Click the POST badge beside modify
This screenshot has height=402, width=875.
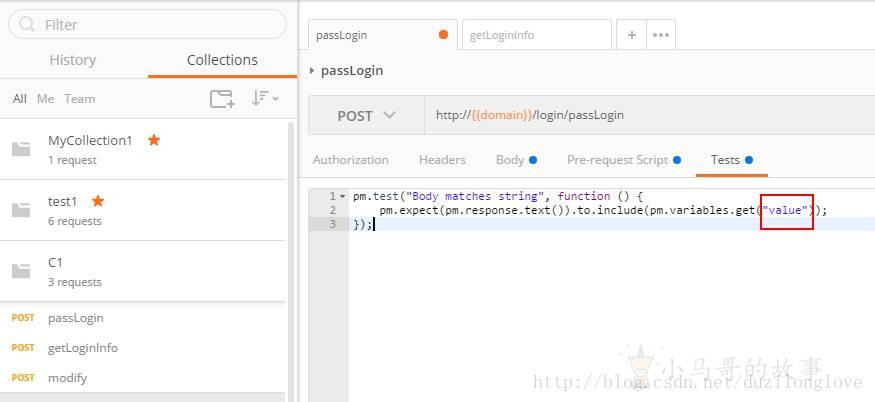click(23, 377)
